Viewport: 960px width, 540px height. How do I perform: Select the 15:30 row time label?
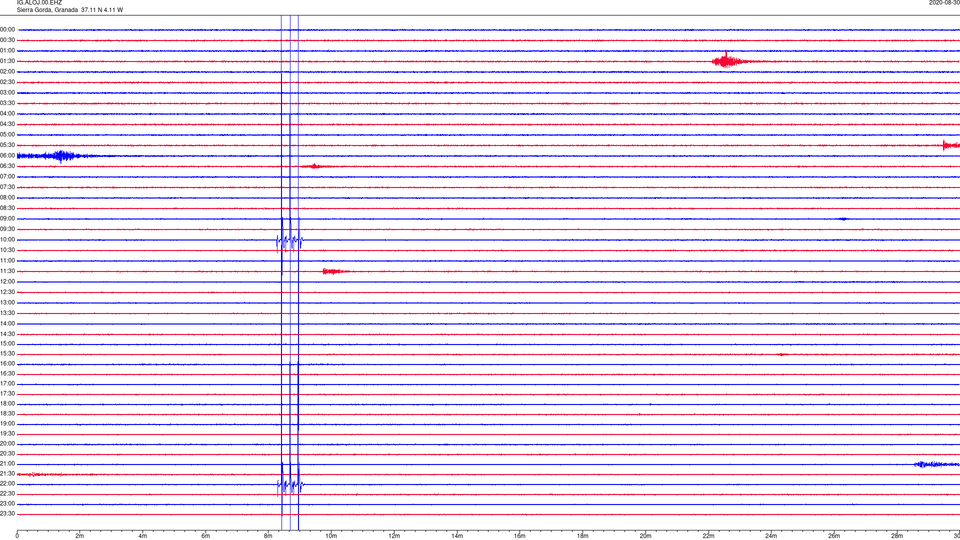click(x=7, y=353)
